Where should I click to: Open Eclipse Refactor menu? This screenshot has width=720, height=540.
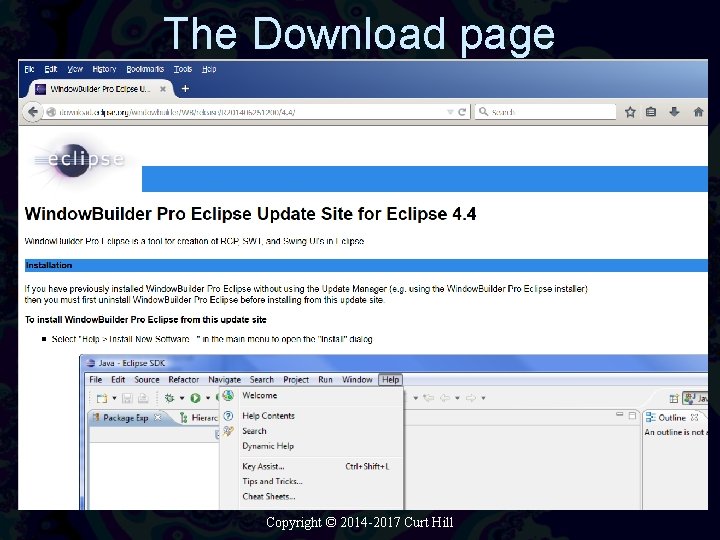[x=184, y=380]
